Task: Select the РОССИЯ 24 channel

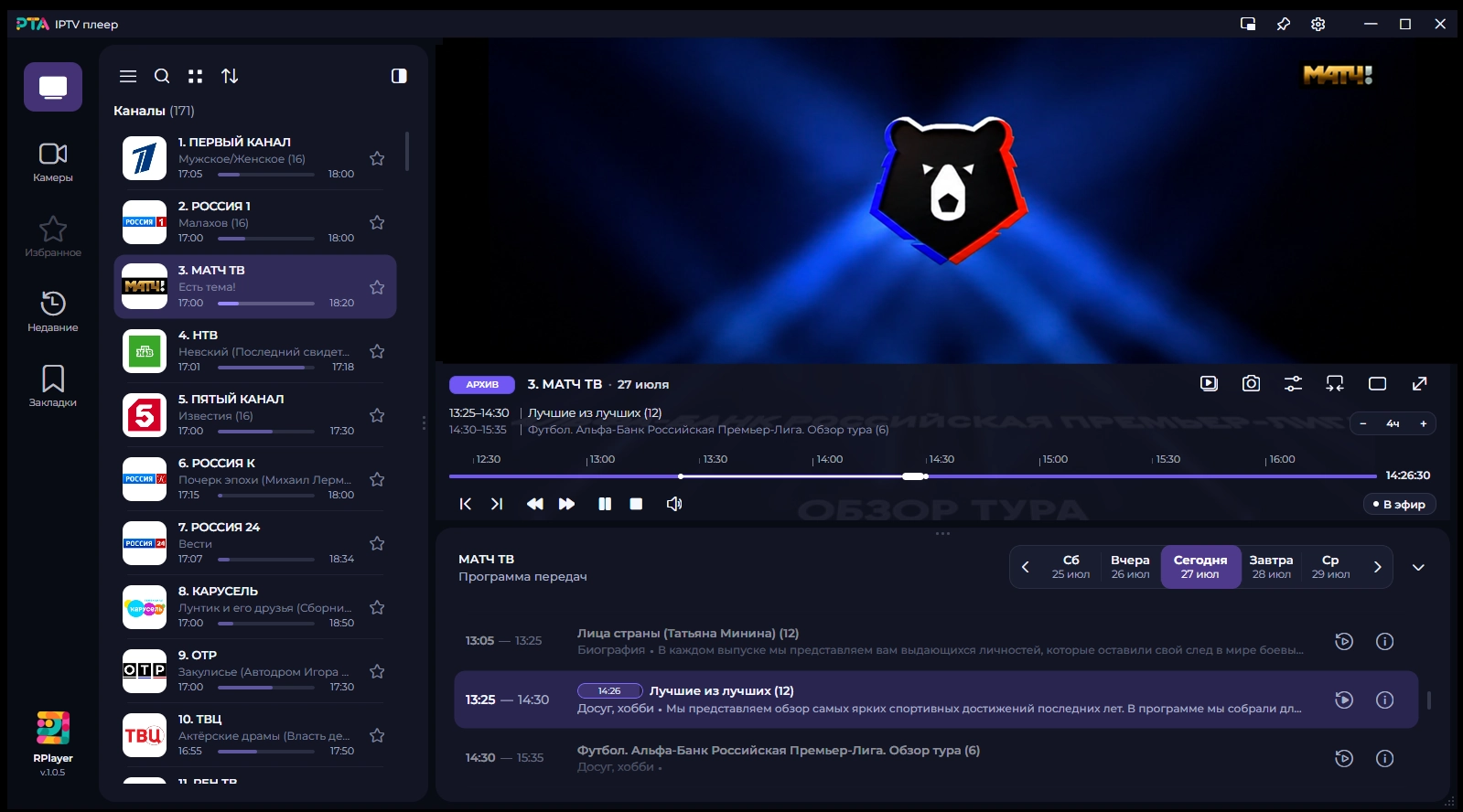Action: [254, 543]
